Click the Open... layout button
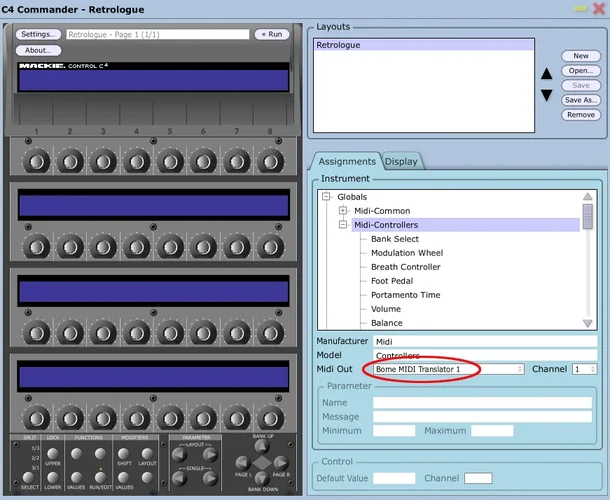 (x=581, y=71)
